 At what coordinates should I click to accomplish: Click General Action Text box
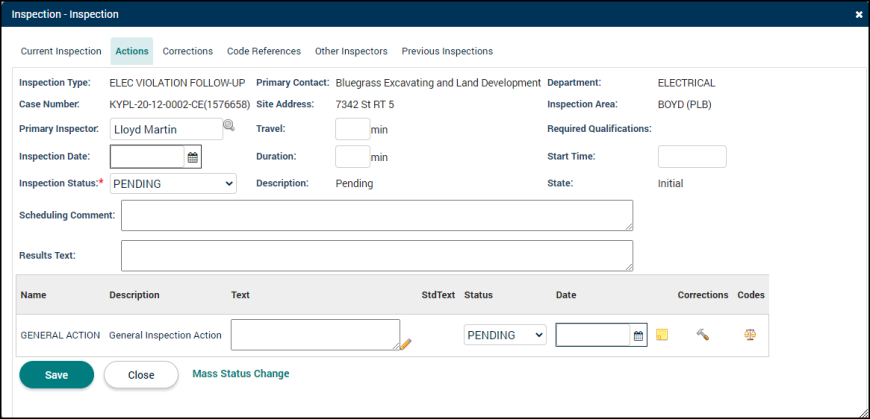click(x=315, y=335)
